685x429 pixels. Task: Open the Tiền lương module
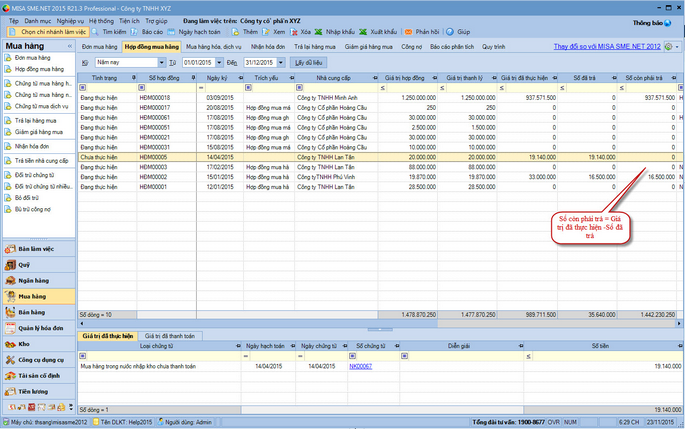[x=39, y=392]
